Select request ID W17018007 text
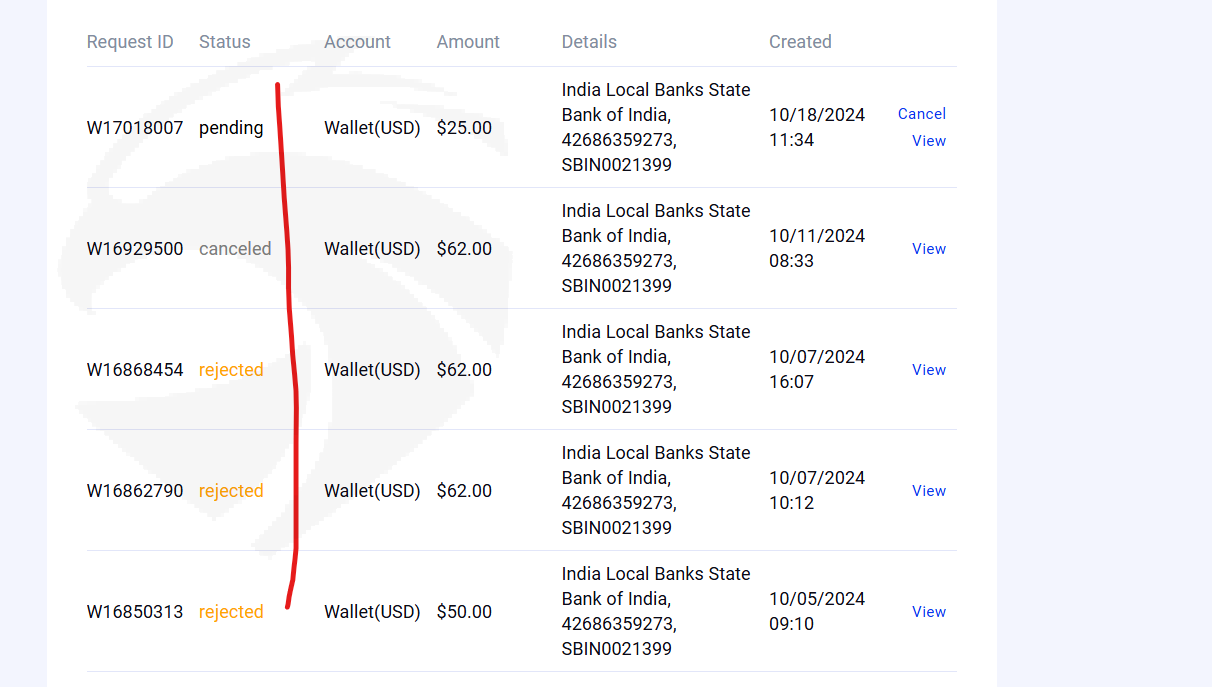The image size is (1212, 687). tap(135, 128)
